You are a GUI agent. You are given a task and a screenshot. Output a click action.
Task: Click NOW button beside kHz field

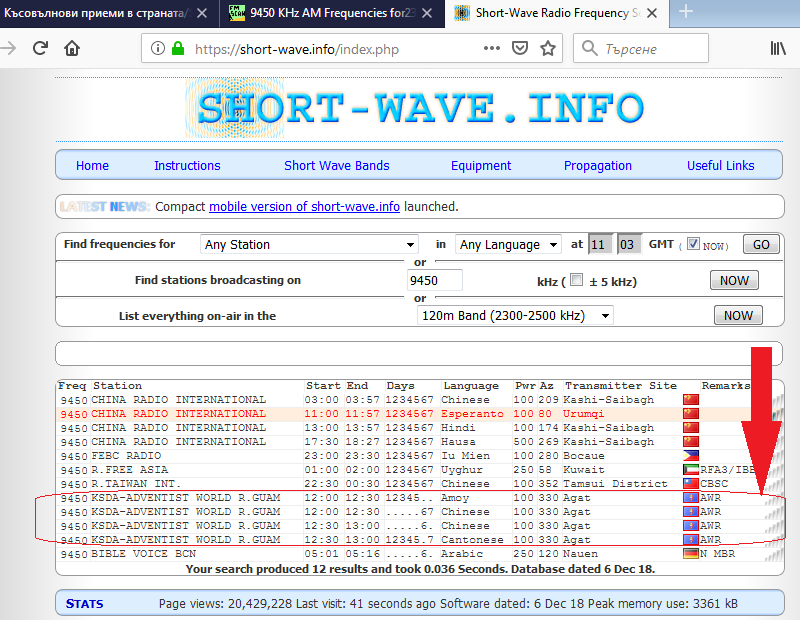coord(734,280)
